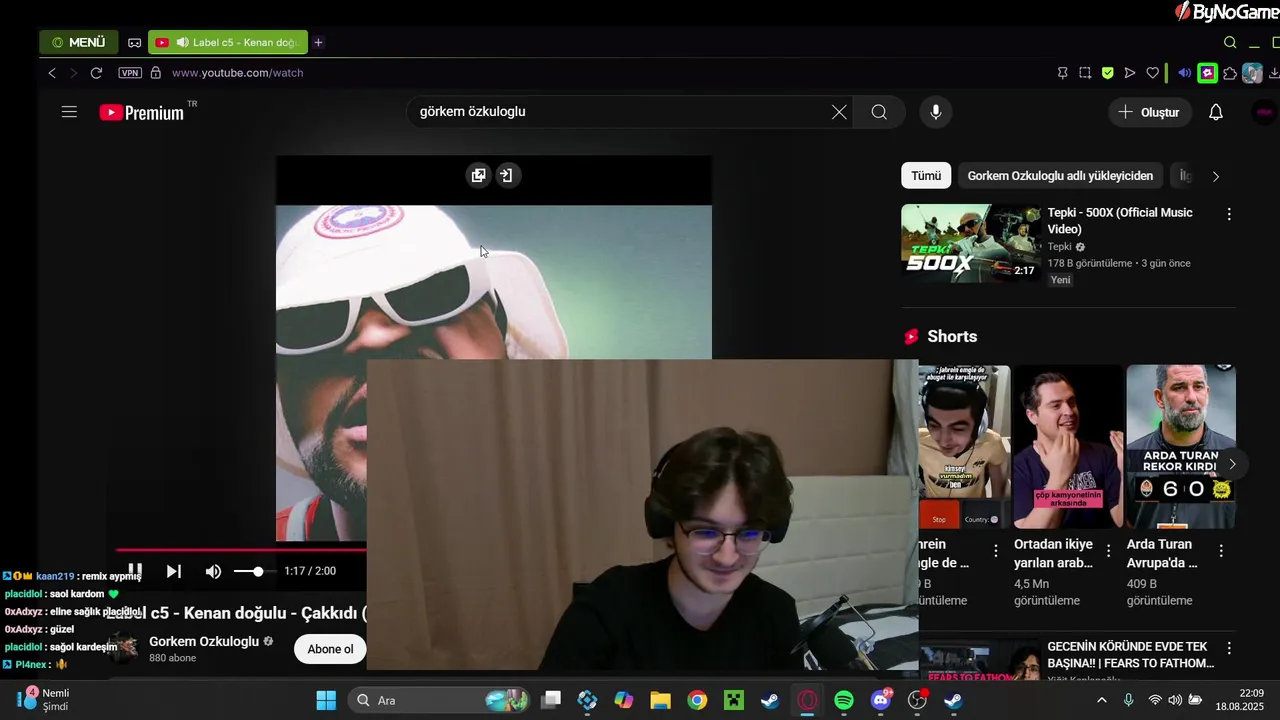Screen dimensions: 1280x720
Task: Select the Tümü filter chip
Action: 926,176
